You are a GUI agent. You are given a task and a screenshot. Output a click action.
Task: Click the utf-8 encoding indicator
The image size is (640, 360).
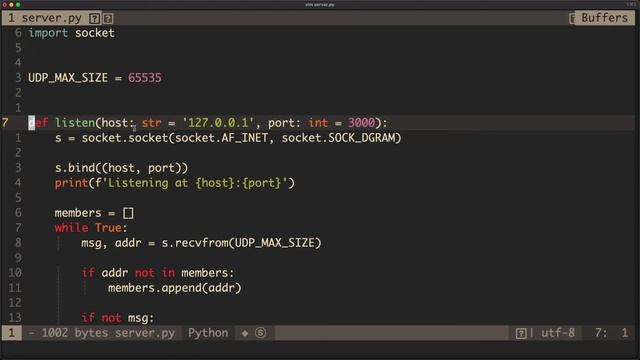click(x=558, y=333)
